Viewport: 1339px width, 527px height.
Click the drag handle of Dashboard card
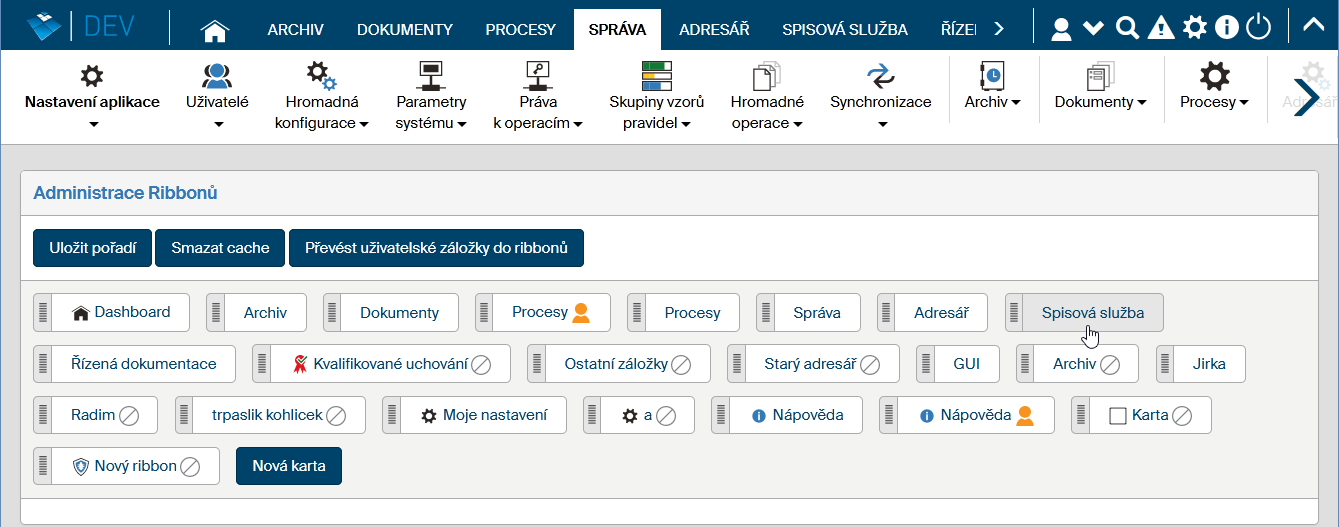tap(43, 312)
